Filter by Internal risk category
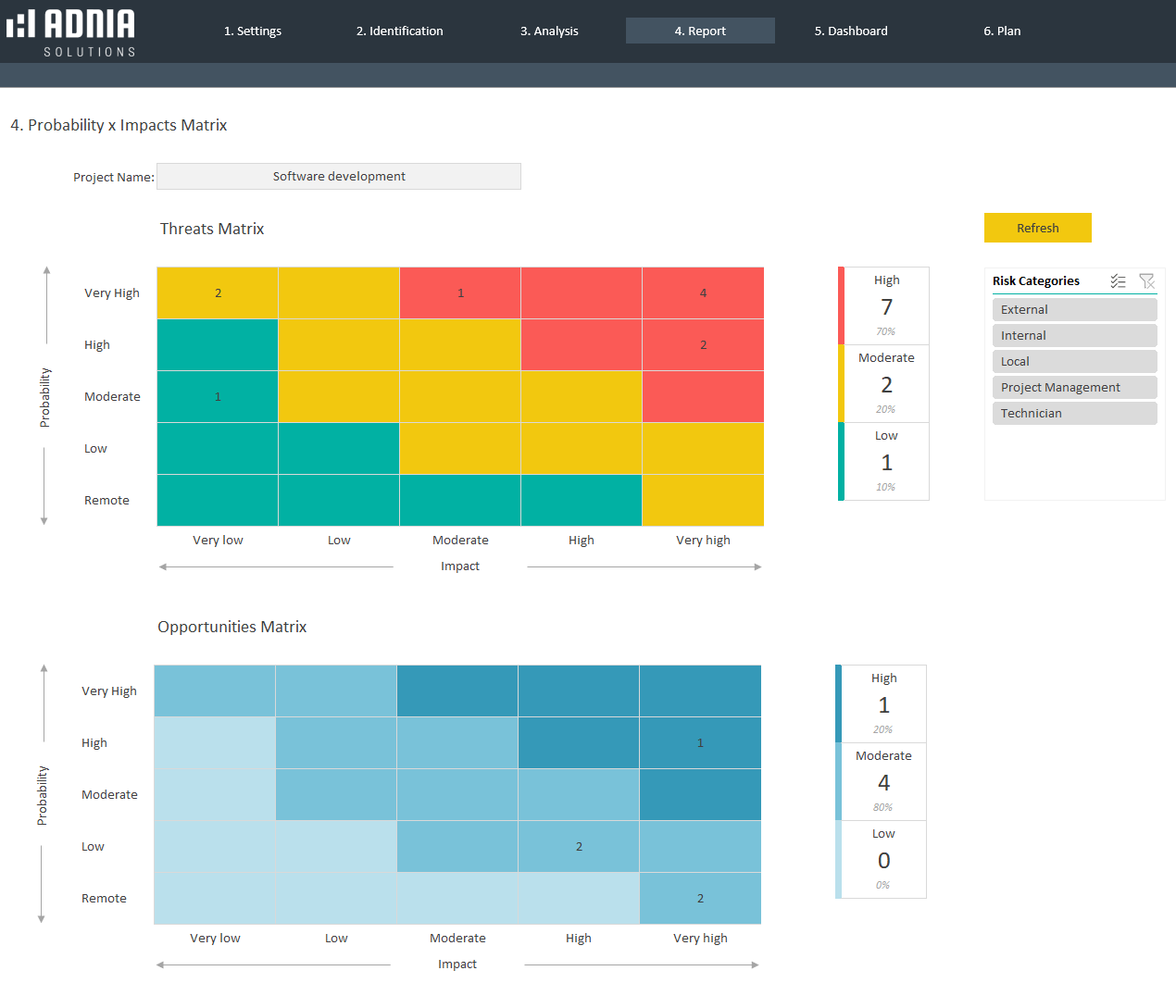Screen dimensions: 1176x1008 (x=1074, y=336)
